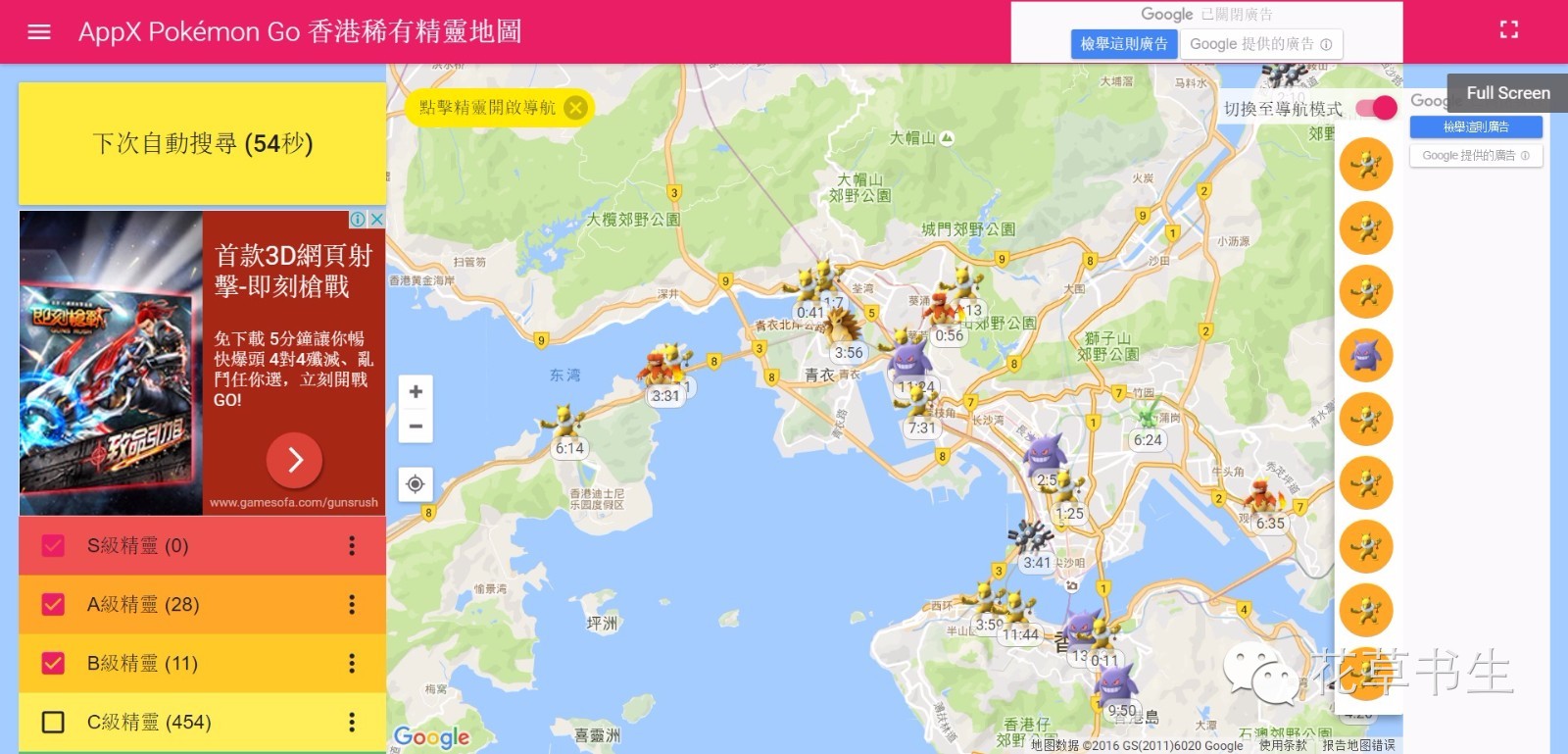Click the AdChoices info icon on ad
The width and height of the screenshot is (1568, 754).
coord(359,220)
